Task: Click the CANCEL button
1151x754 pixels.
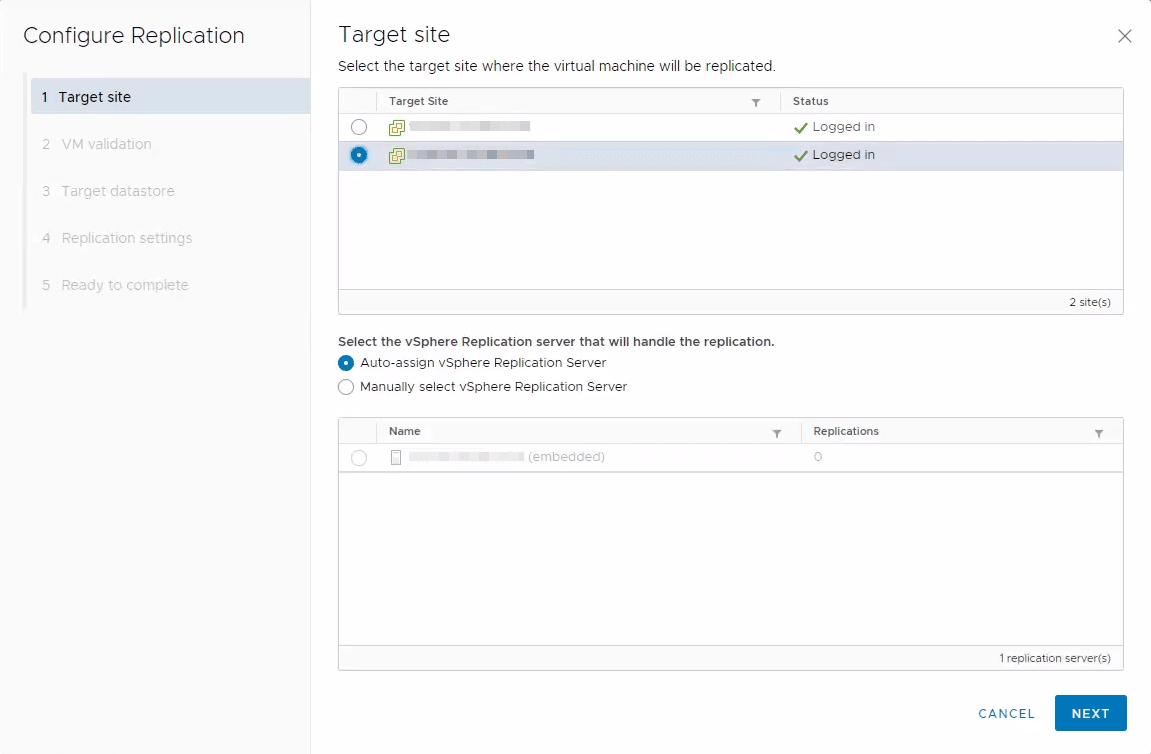Action: tap(1006, 713)
